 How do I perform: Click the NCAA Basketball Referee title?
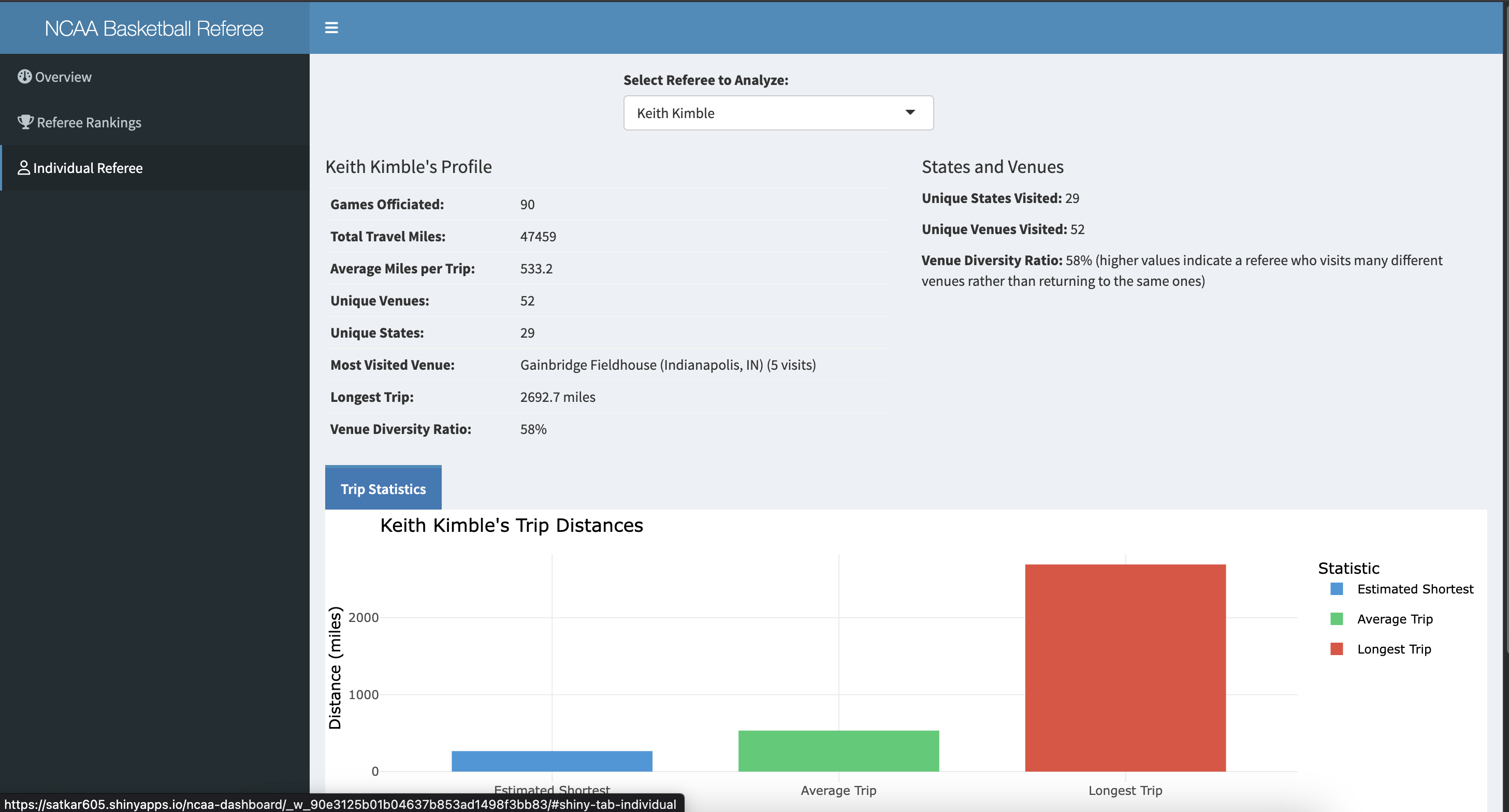(153, 27)
